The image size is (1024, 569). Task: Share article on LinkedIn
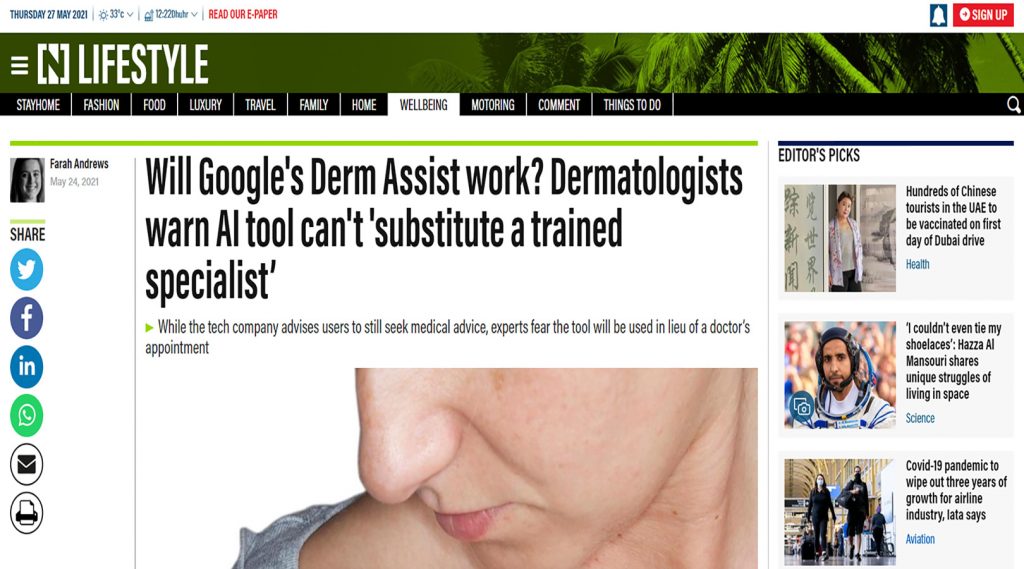[x=27, y=366]
